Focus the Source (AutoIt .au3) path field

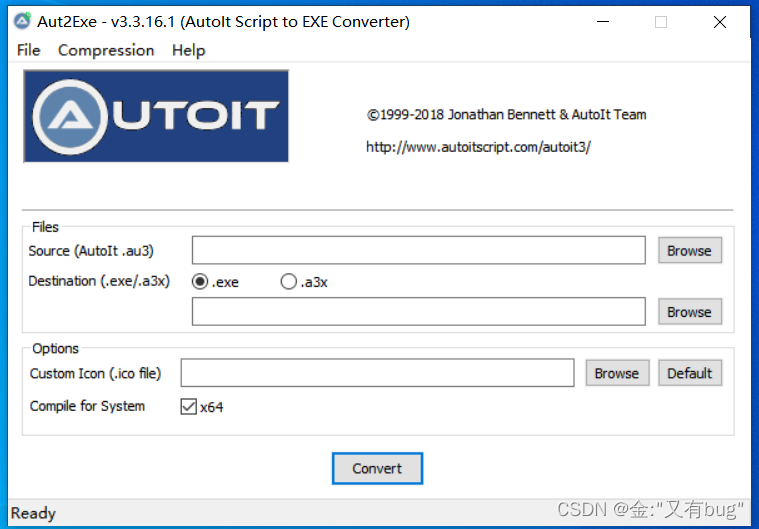(419, 250)
